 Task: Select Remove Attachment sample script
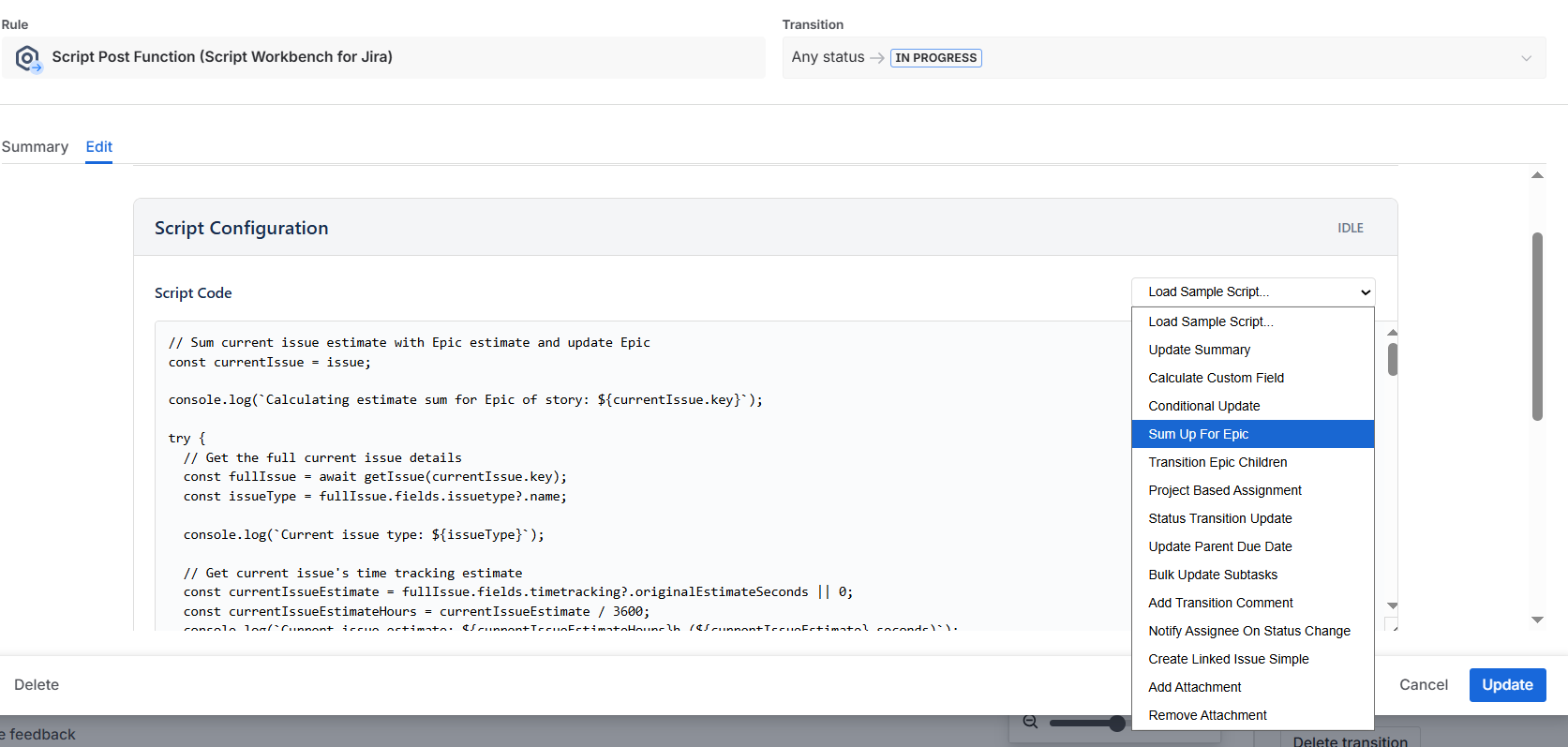point(1207,715)
